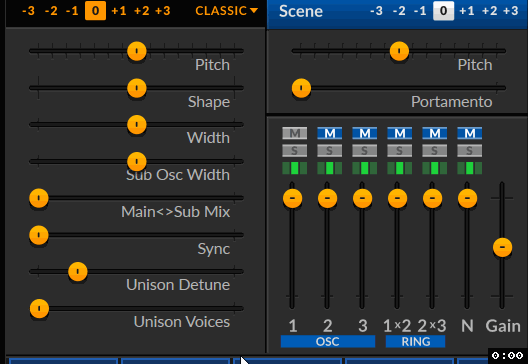The image size is (528, 364).
Task: Select Scene octave -2
Action: tap(399, 11)
